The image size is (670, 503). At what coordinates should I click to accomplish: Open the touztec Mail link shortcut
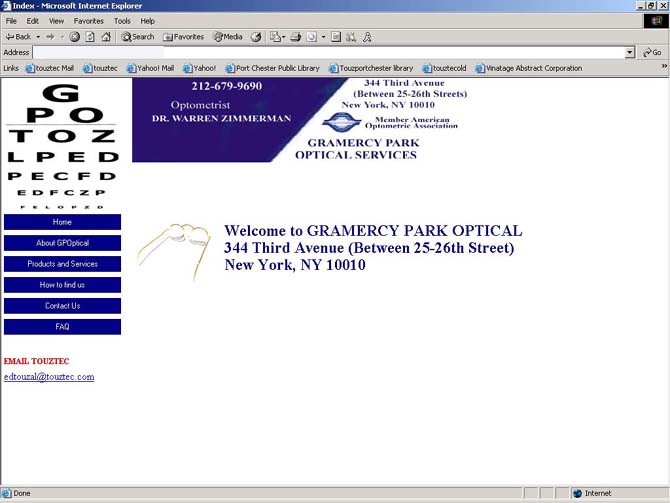click(x=50, y=68)
